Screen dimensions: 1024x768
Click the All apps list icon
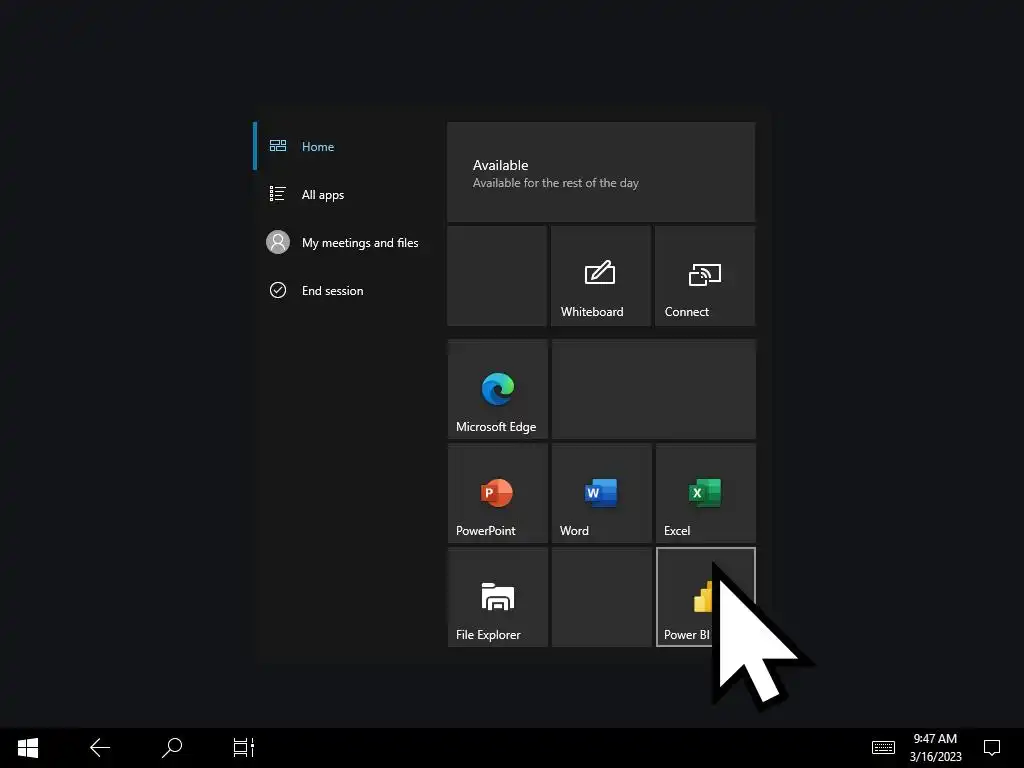[x=278, y=194]
